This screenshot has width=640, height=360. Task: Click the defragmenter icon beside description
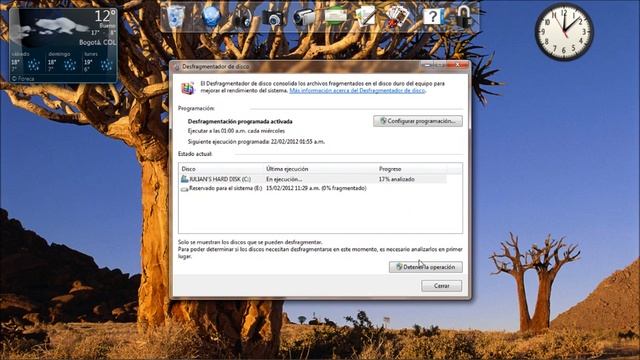(x=188, y=88)
